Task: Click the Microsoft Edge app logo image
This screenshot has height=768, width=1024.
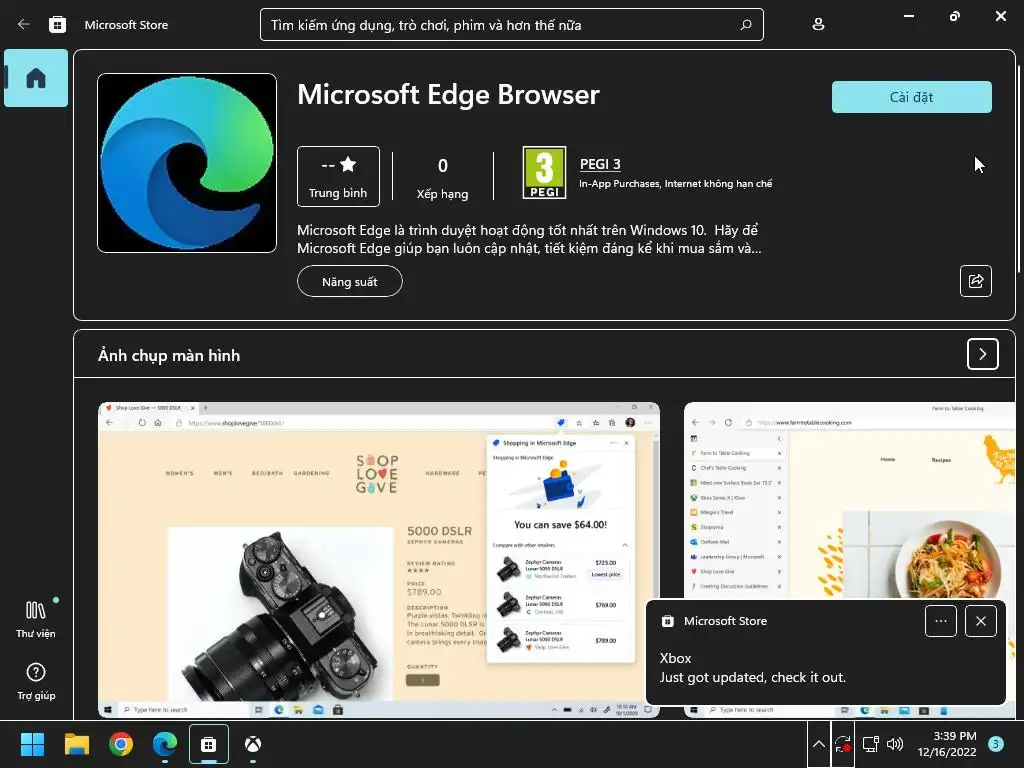Action: (187, 163)
